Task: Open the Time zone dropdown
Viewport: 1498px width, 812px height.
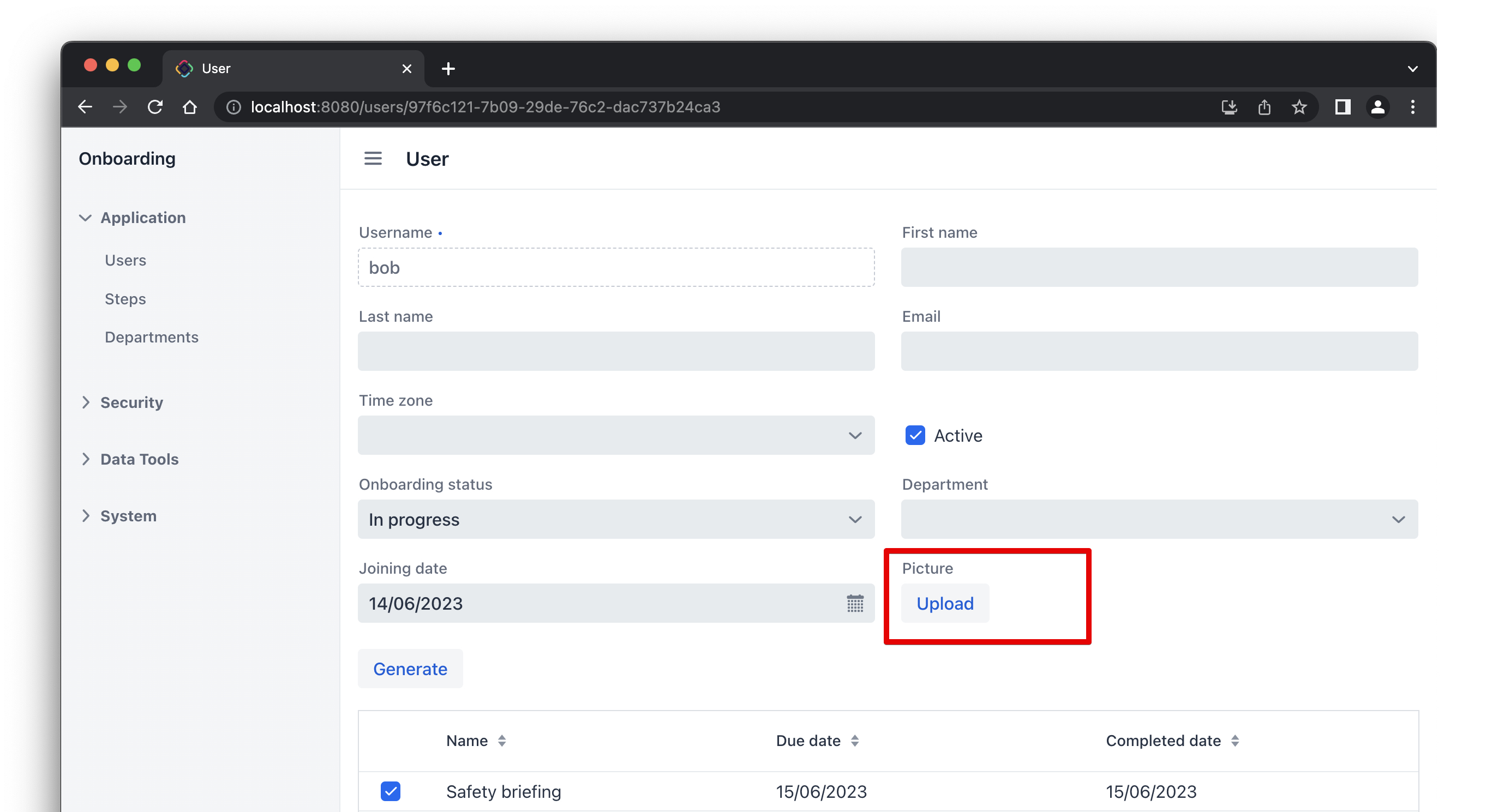Action: pyautogui.click(x=616, y=435)
